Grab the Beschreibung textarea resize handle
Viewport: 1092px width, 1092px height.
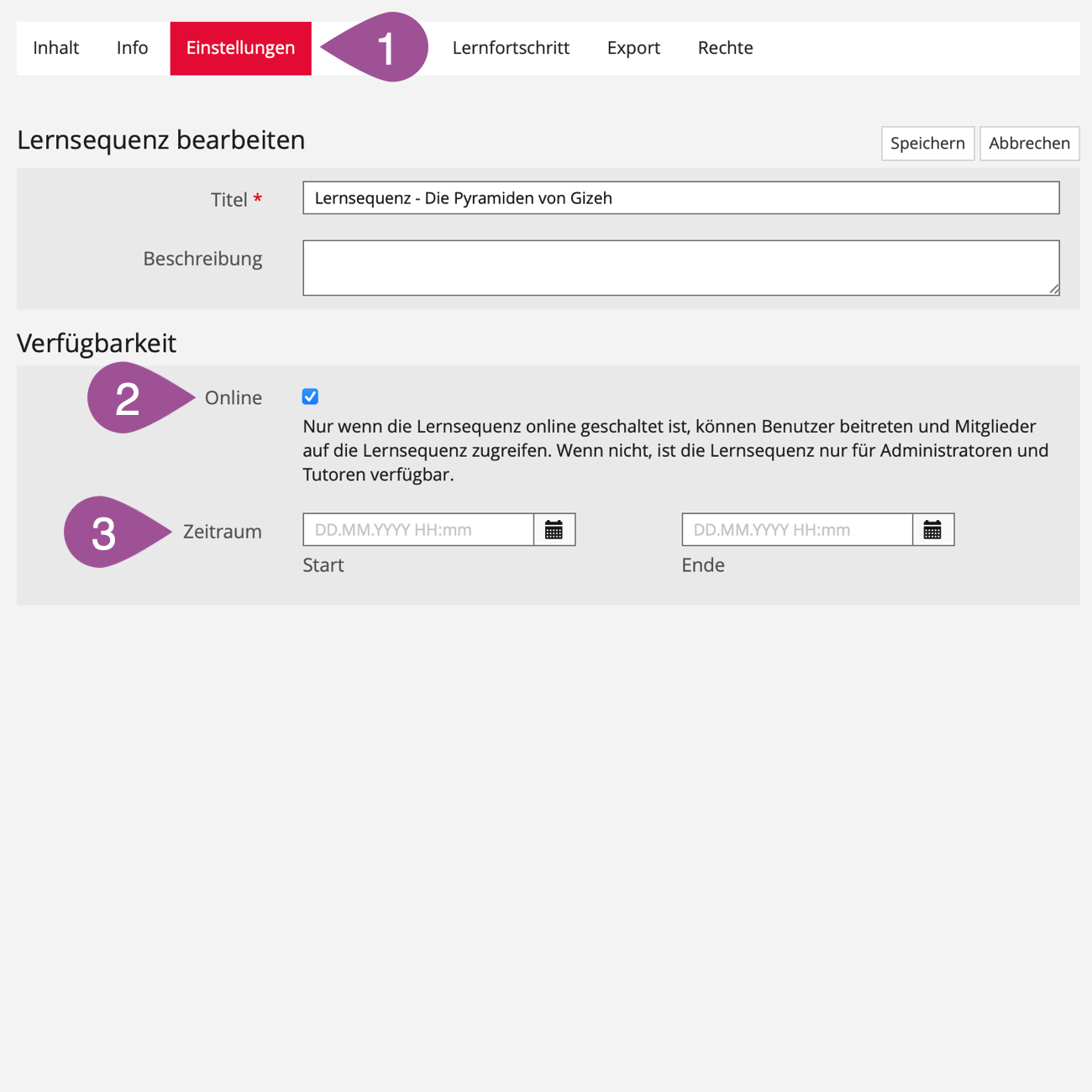pyautogui.click(x=1053, y=289)
